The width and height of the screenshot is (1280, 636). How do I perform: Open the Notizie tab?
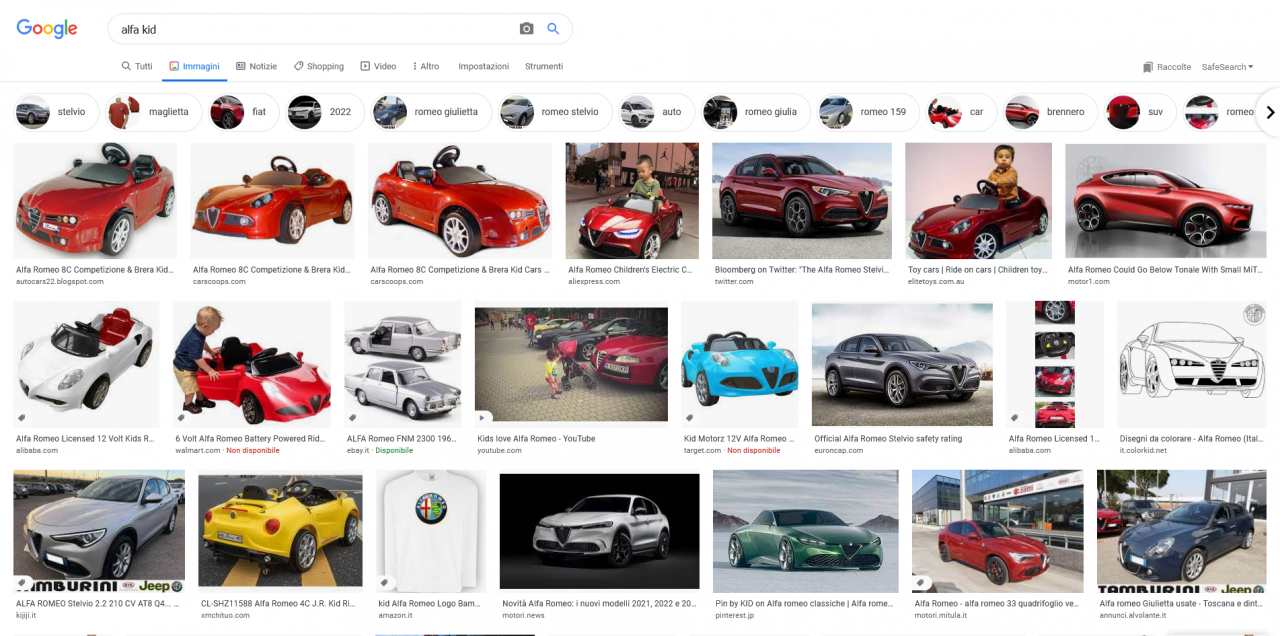(x=256, y=66)
